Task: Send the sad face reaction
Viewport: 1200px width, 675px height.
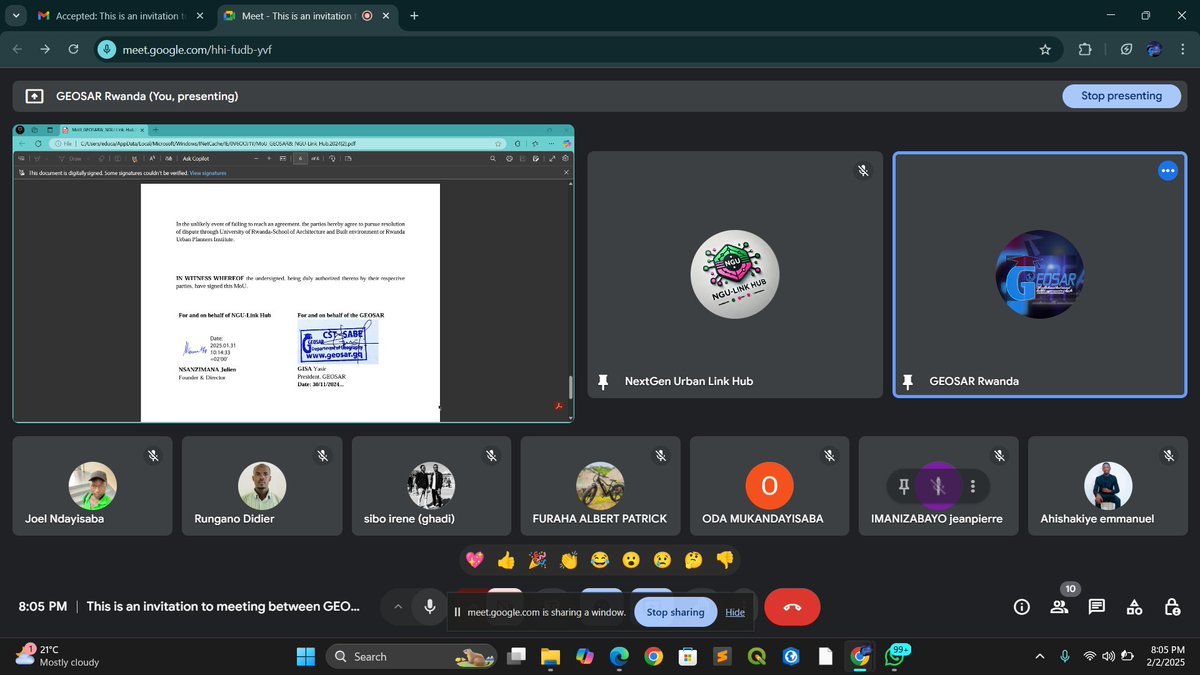Action: [x=662, y=560]
